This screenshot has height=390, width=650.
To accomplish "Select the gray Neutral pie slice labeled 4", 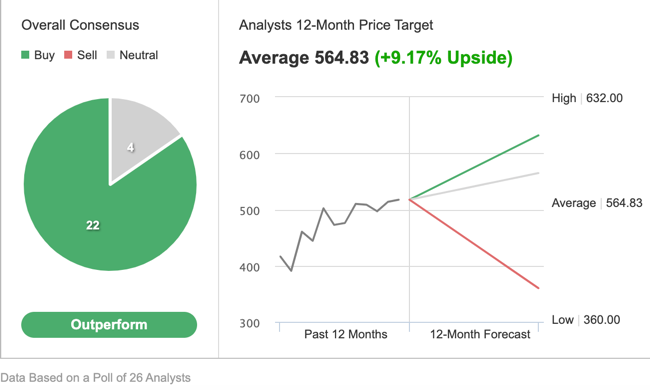I will [x=139, y=137].
